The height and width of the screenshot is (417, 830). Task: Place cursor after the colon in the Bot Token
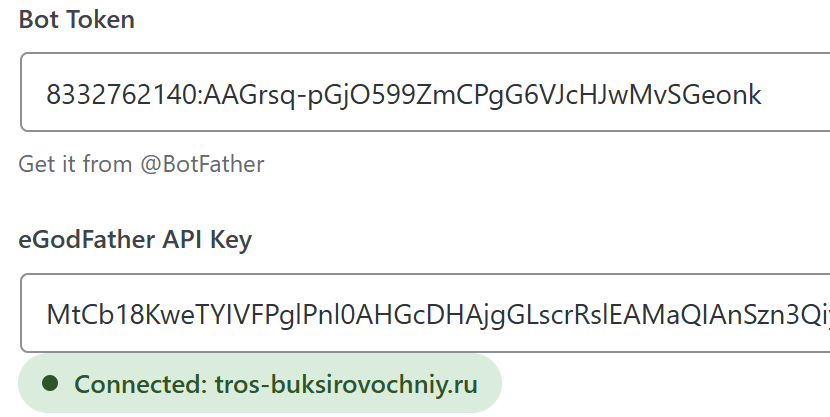pos(203,95)
